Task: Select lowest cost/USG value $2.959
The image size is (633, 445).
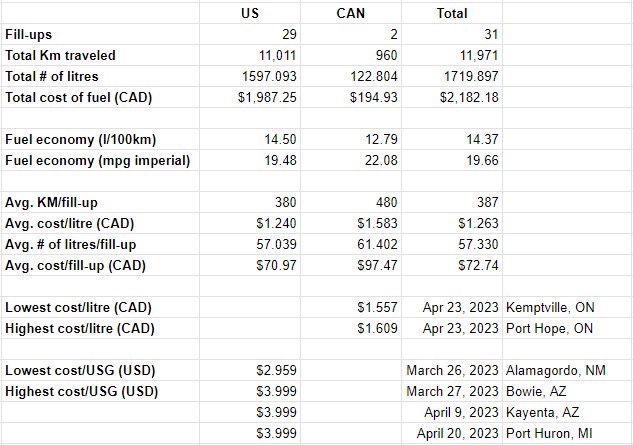Action: [249, 370]
